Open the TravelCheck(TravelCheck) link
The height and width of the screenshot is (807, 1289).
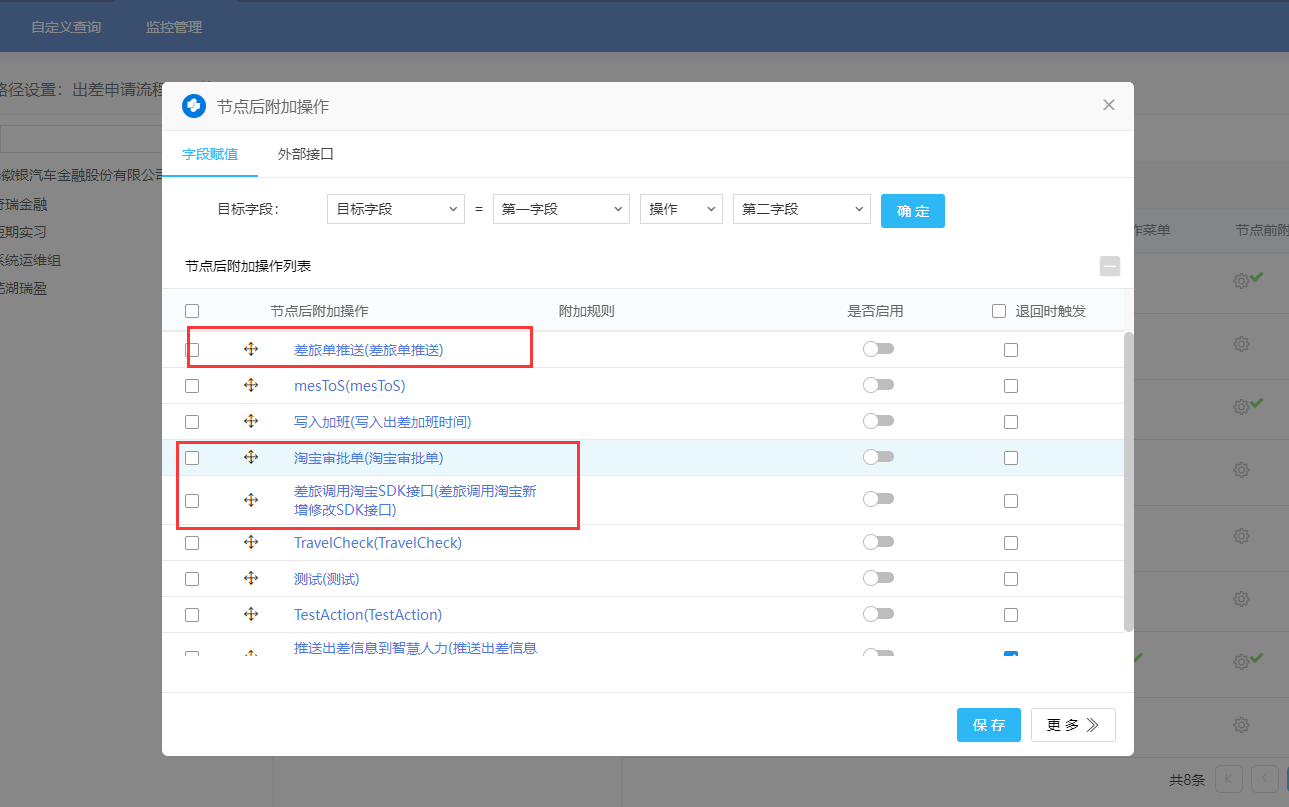click(378, 543)
